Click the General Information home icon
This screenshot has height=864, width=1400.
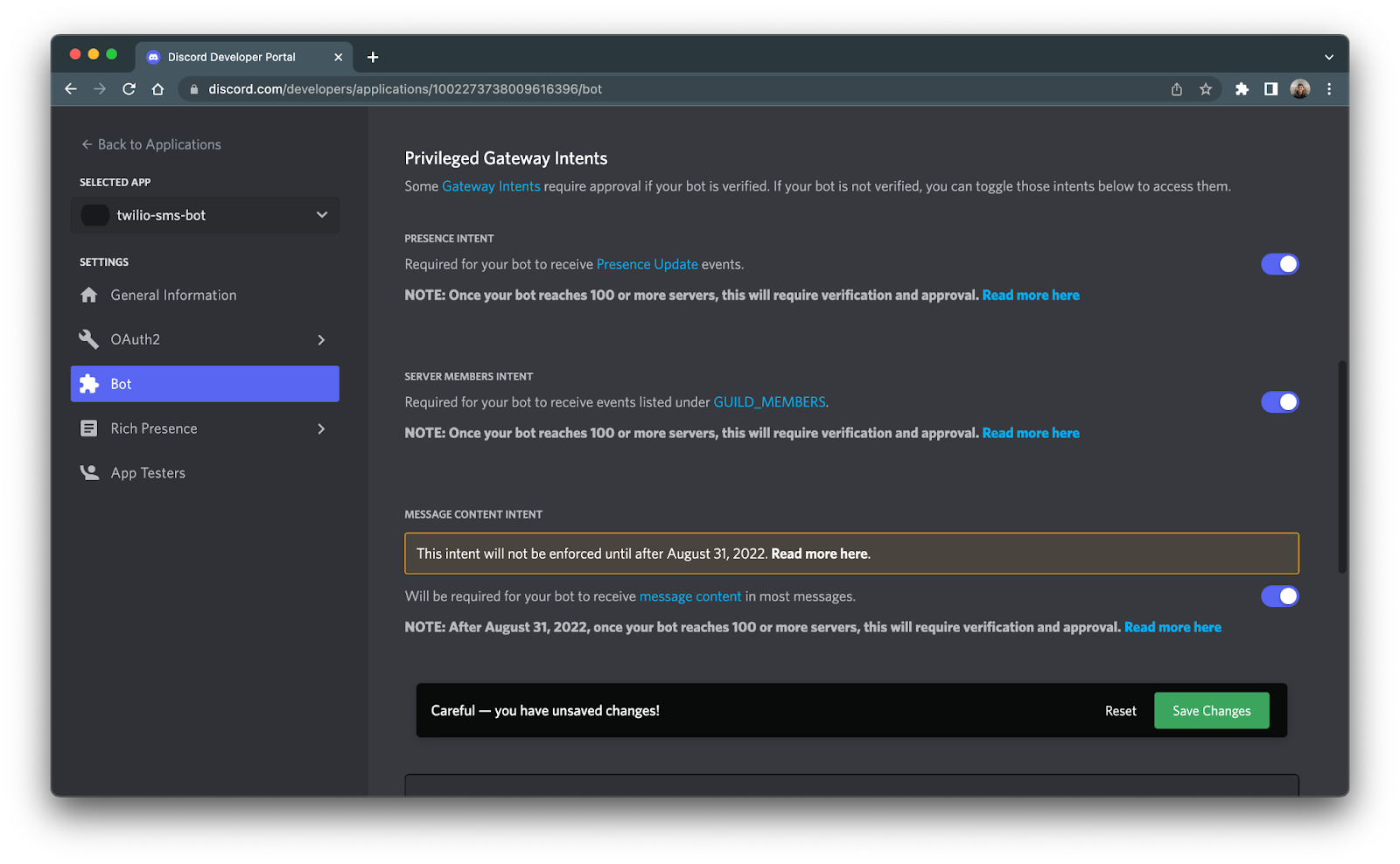[x=89, y=296]
